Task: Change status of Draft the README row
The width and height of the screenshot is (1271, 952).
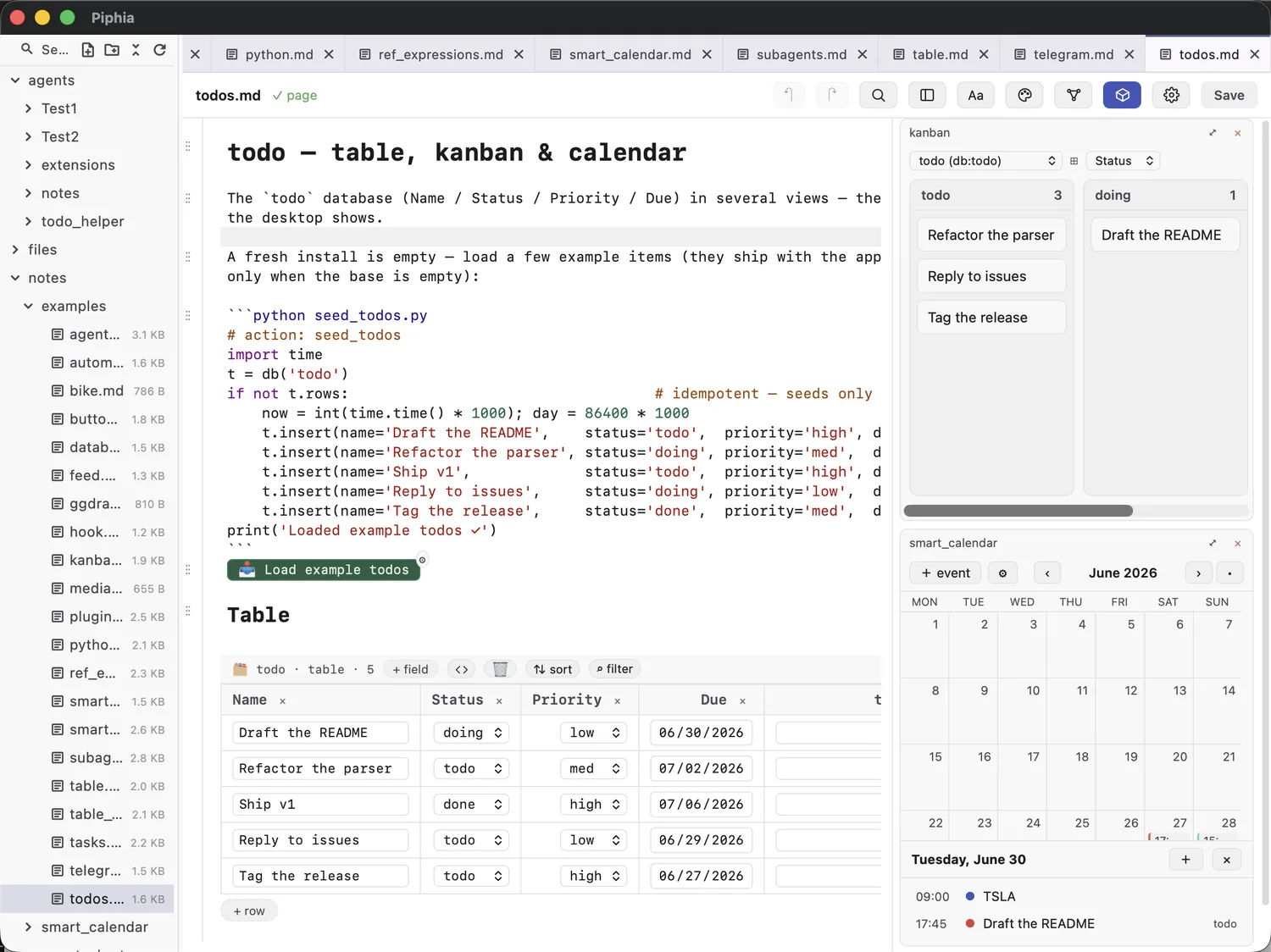Action: point(471,733)
